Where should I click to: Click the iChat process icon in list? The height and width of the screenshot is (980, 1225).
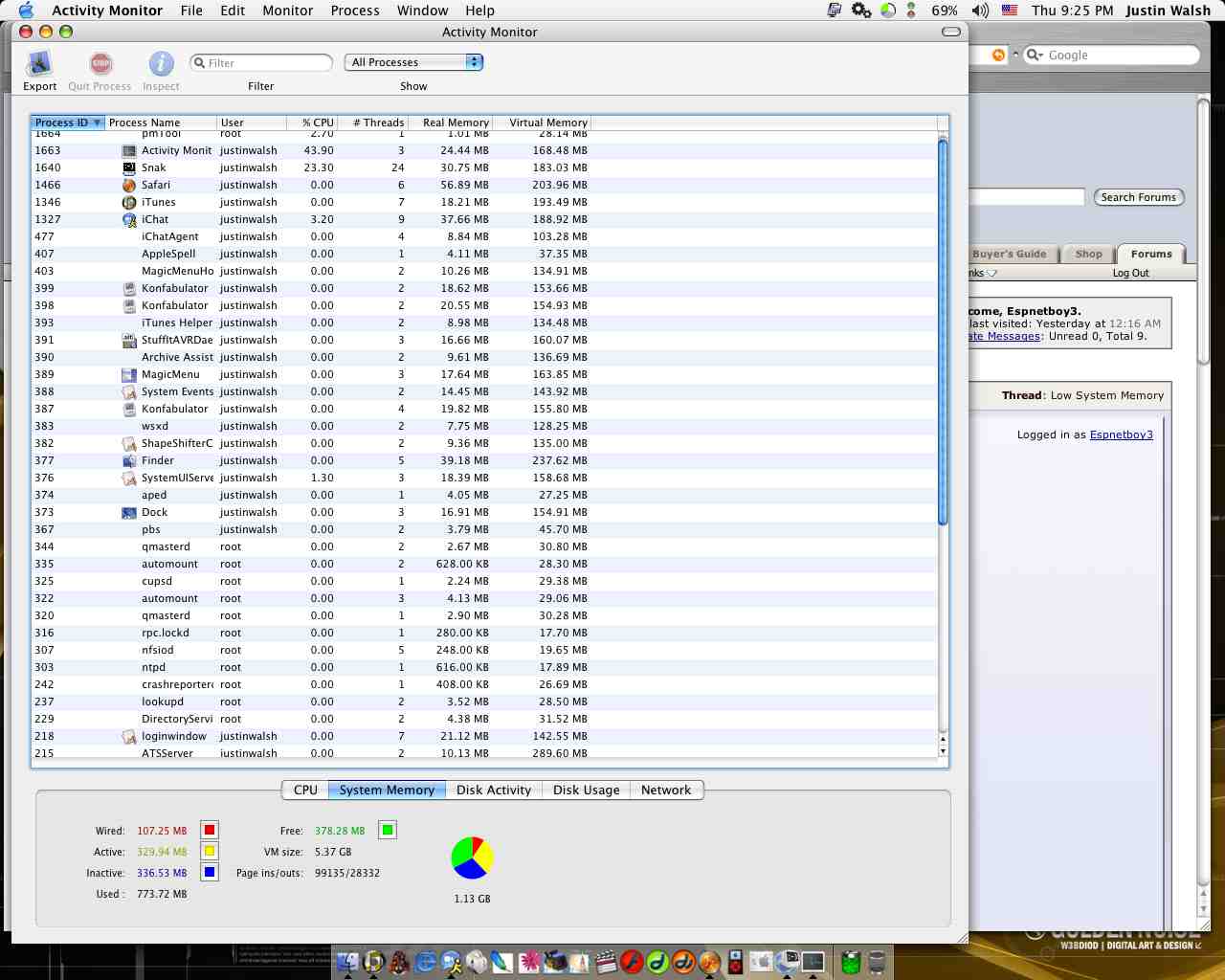(129, 219)
